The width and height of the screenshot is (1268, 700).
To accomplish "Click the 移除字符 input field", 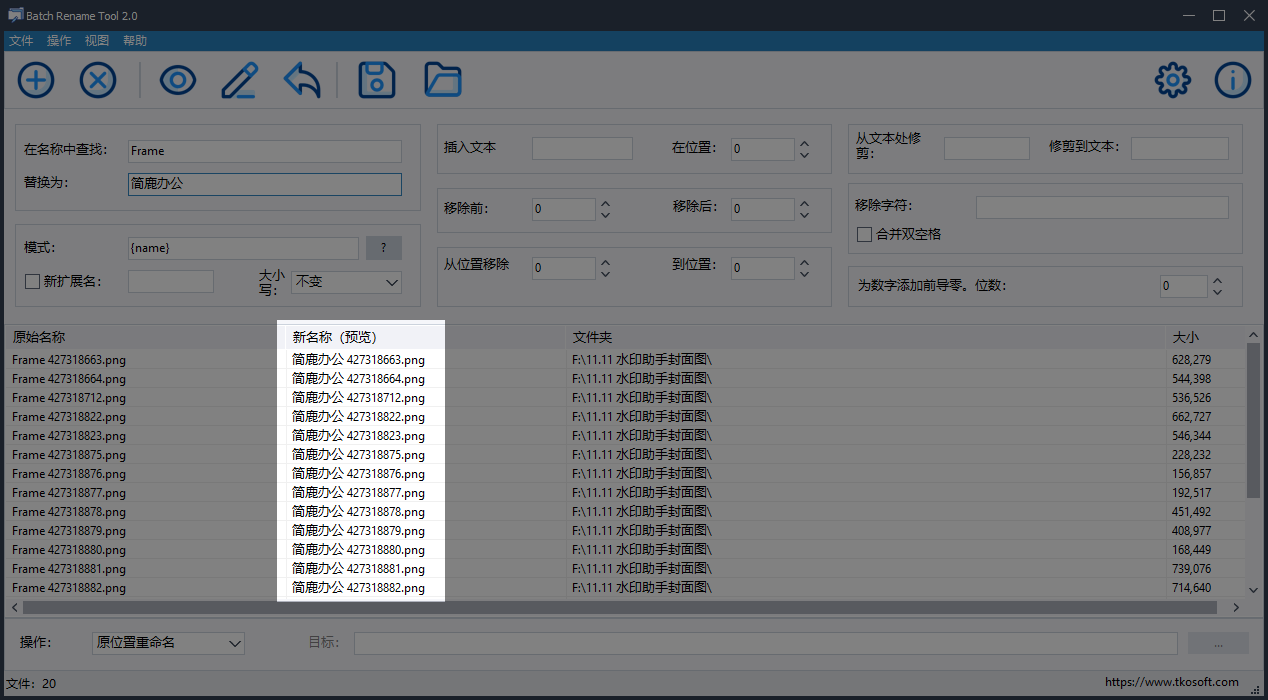I will tap(1102, 207).
